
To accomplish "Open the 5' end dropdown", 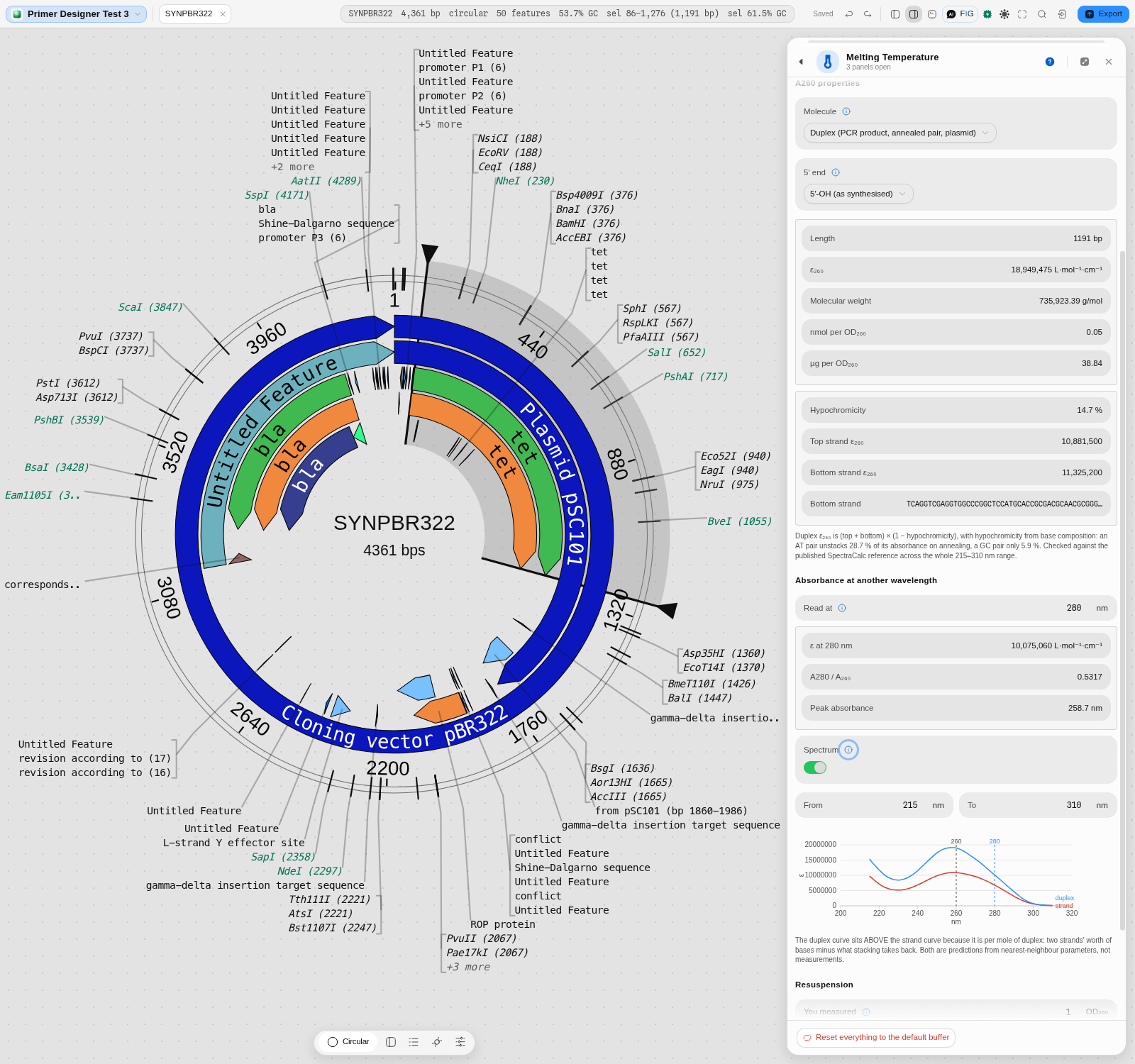I will (x=858, y=194).
